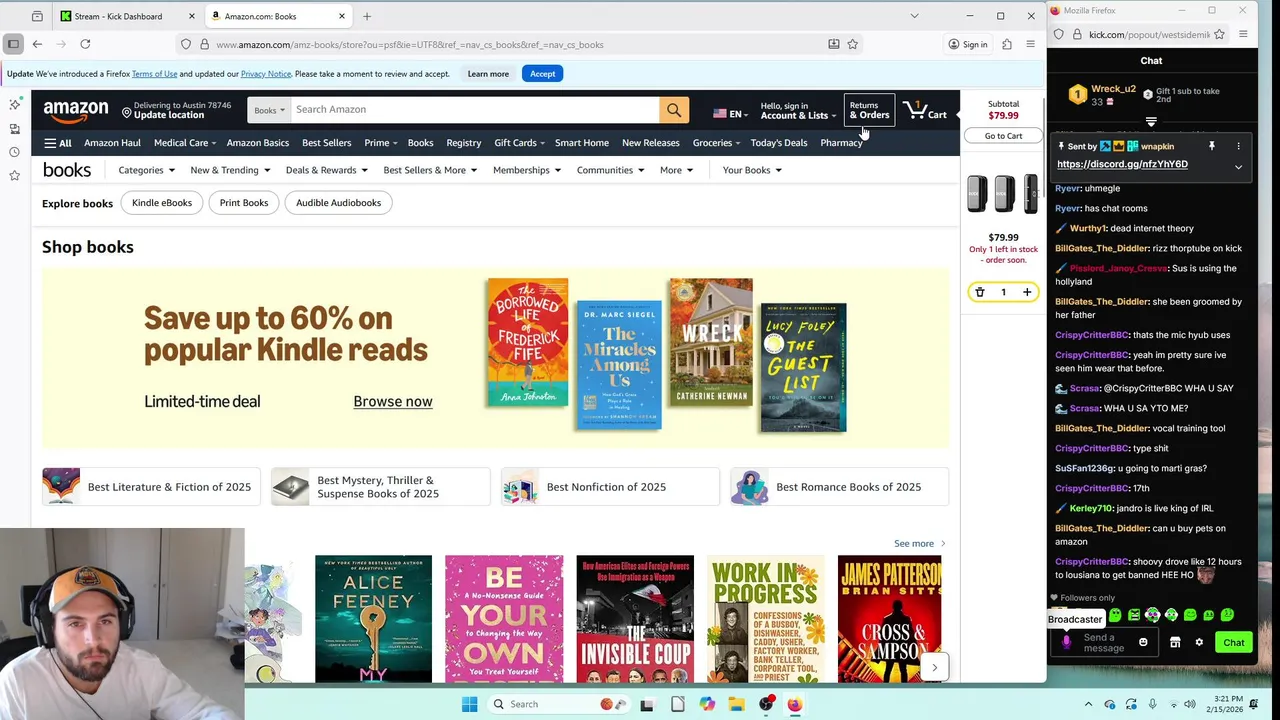Open Best Sellers in Amazon nav

tap(326, 143)
